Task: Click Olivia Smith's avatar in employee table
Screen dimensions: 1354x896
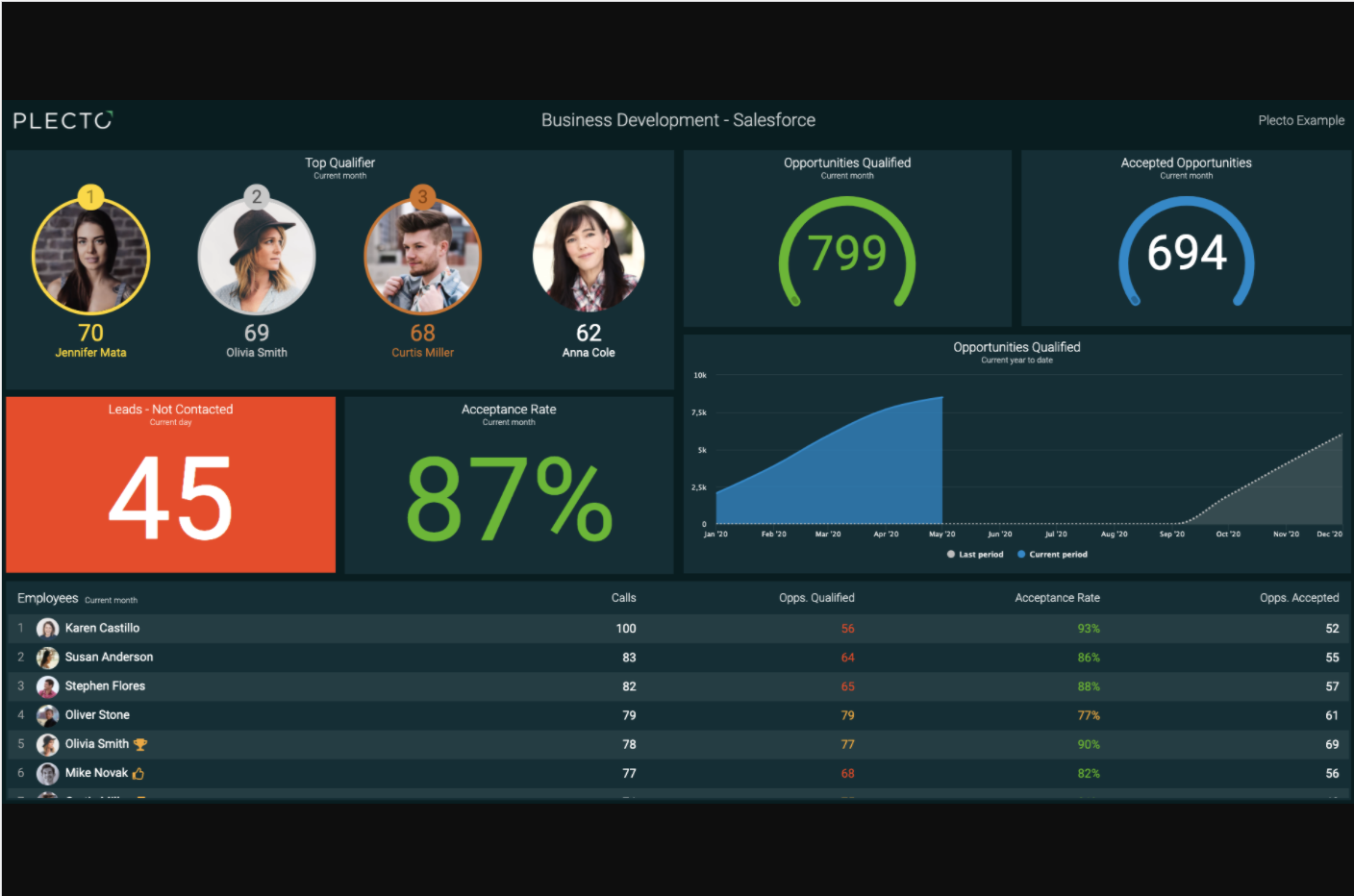Action: click(x=47, y=744)
